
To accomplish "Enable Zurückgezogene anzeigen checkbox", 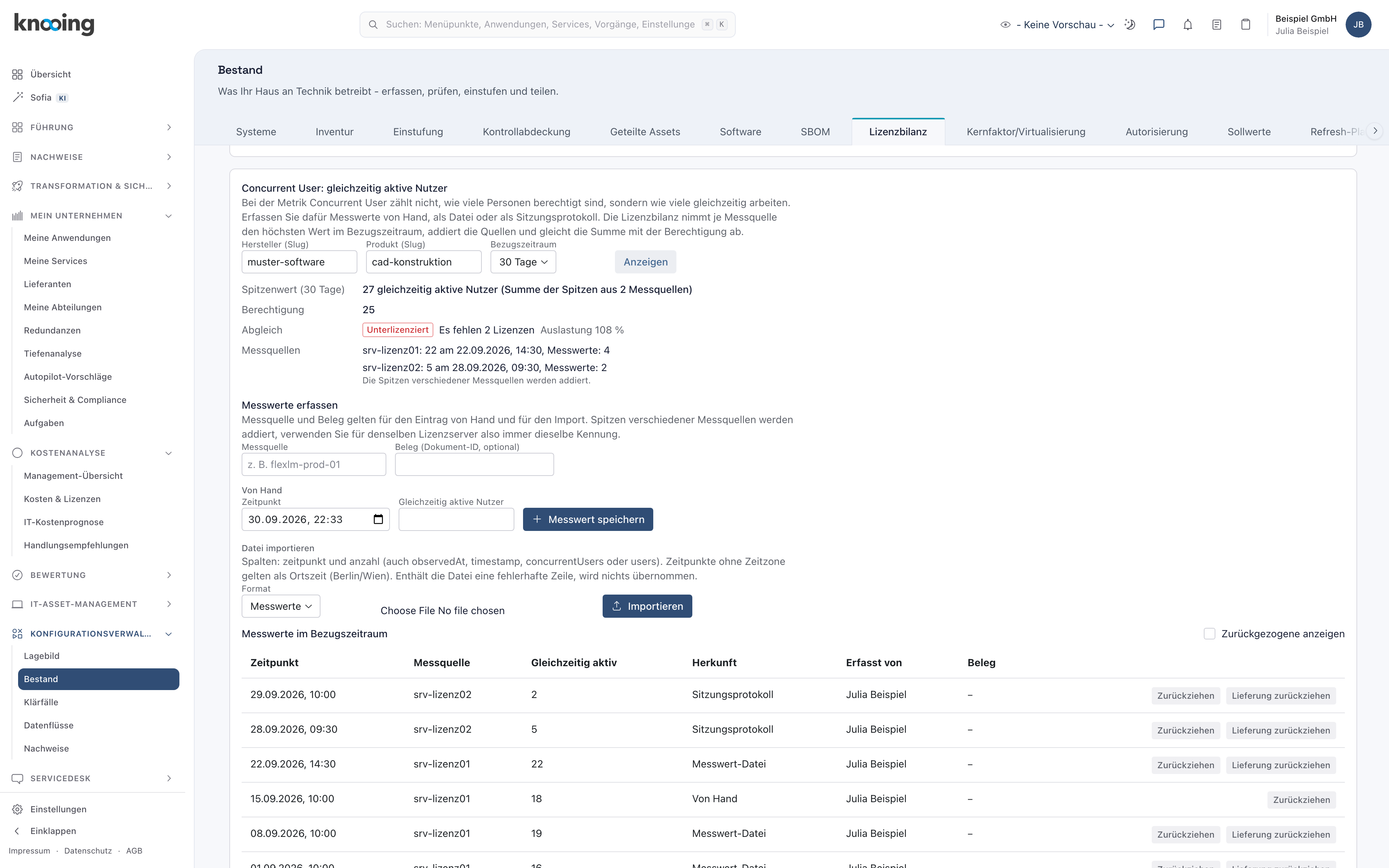I will click(x=1209, y=634).
